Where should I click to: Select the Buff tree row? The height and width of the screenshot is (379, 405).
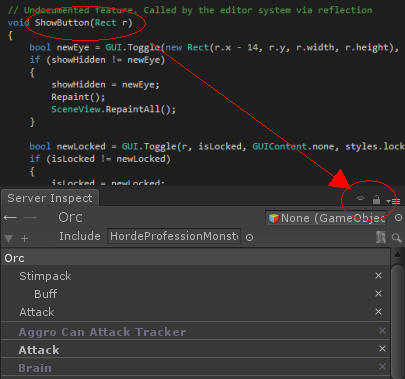pos(196,294)
